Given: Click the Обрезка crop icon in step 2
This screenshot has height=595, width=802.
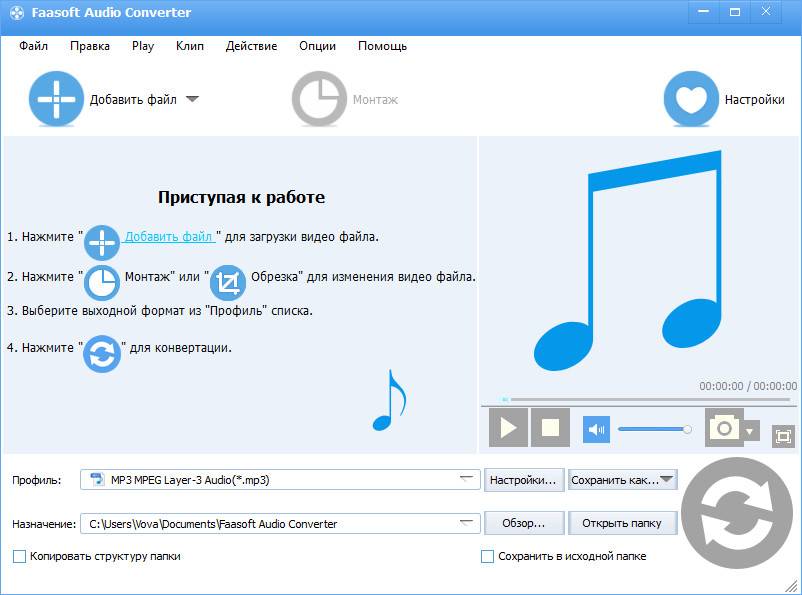Looking at the screenshot, I should 228,282.
